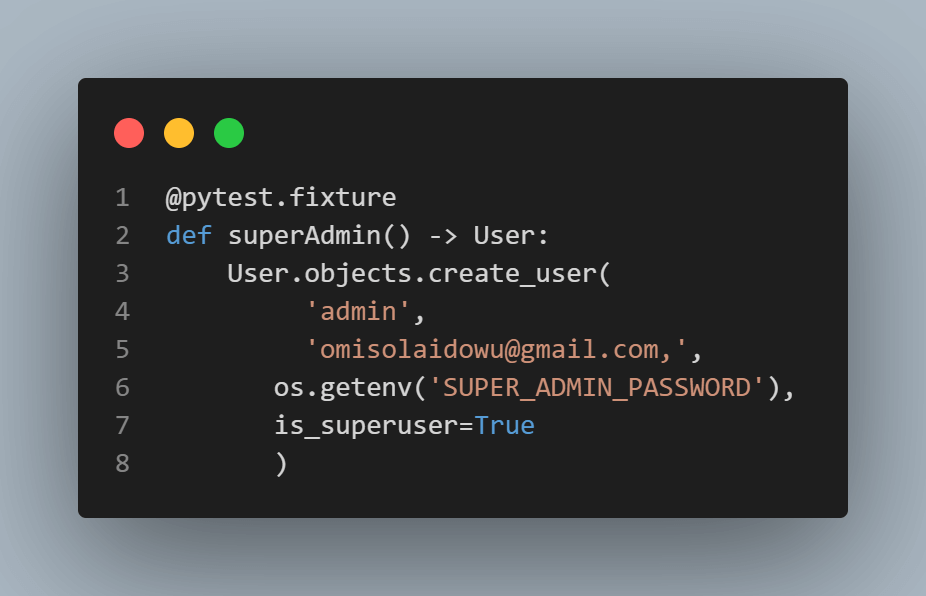Click line number 1 in gutter
The height and width of the screenshot is (596, 926).
click(122, 198)
